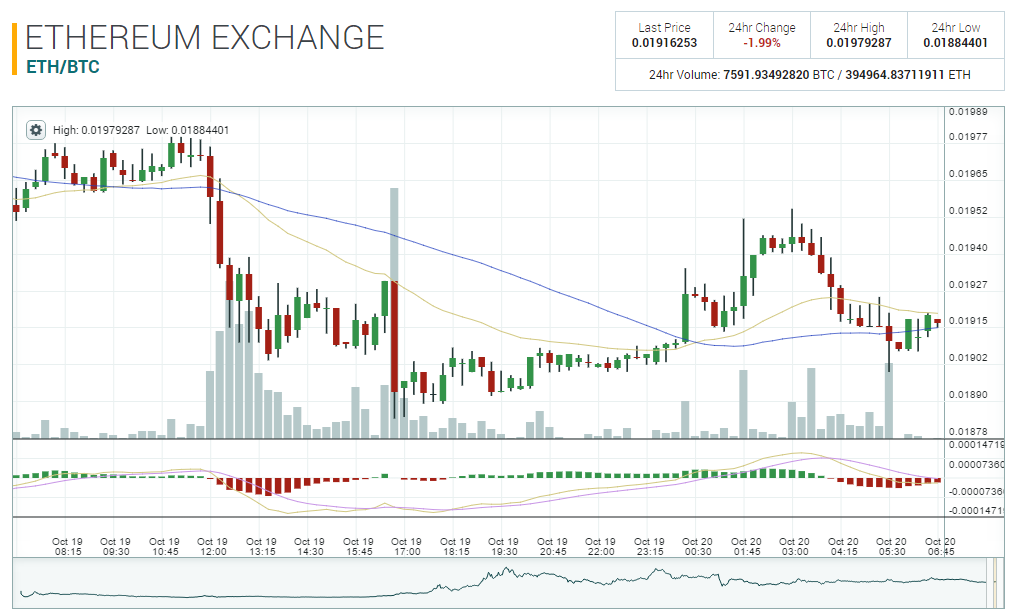Select the 24hr Change -1.99% value
The image size is (1015, 615).
[760, 43]
